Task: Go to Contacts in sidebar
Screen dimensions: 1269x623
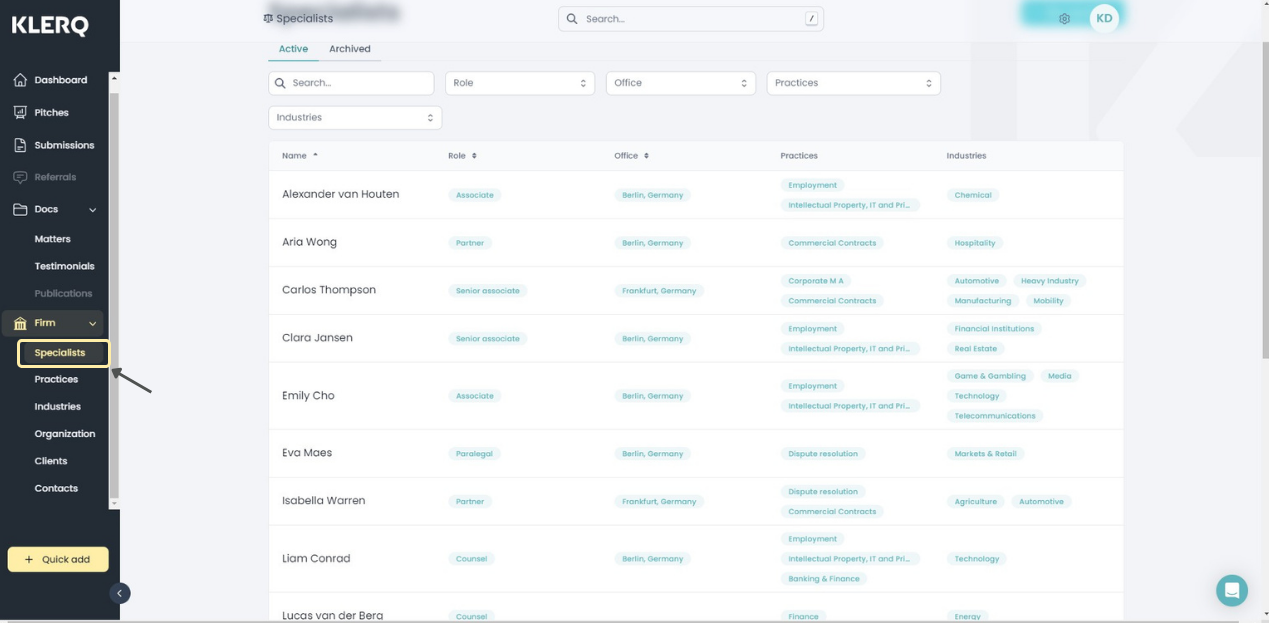Action: coord(56,488)
